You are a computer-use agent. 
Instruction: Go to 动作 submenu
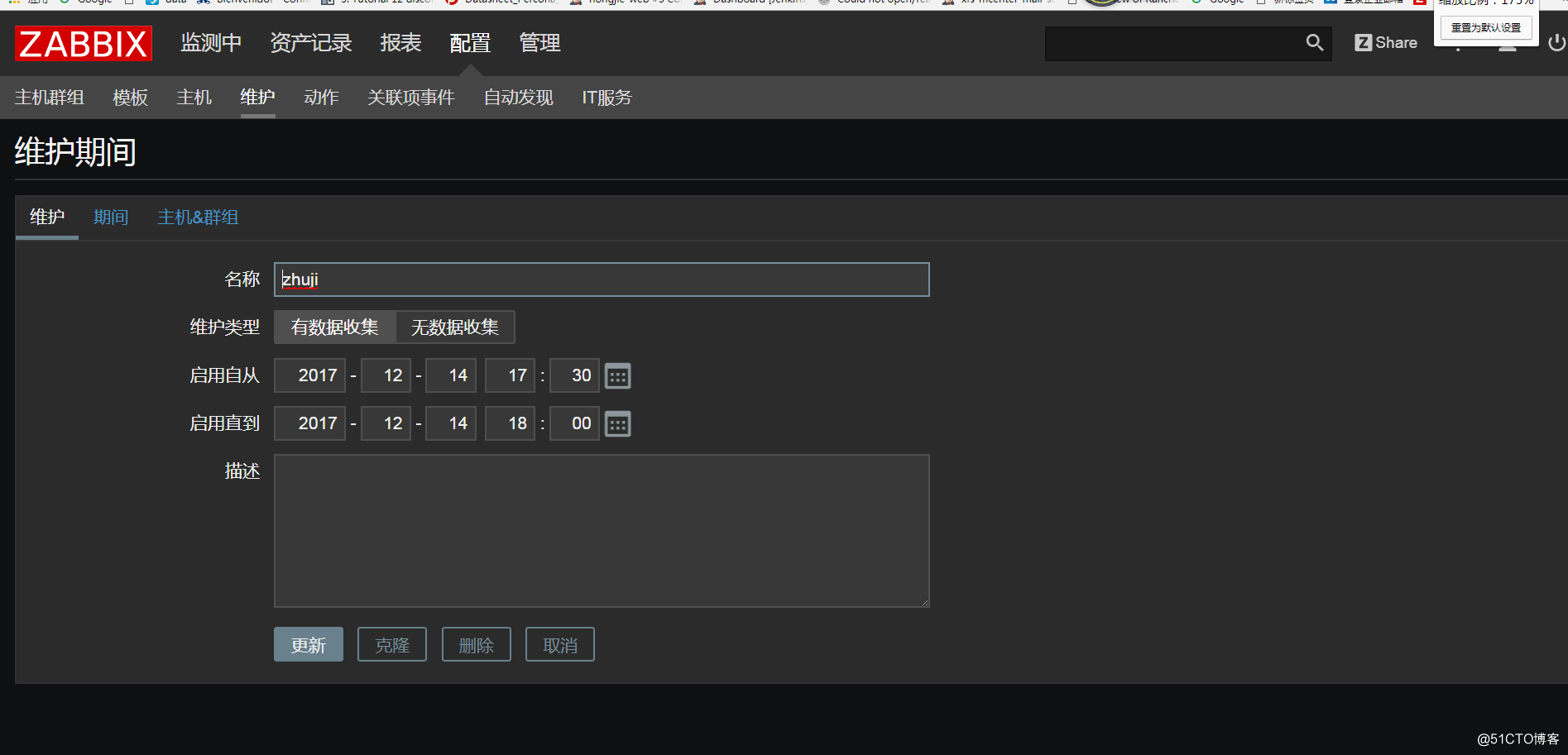tap(322, 98)
